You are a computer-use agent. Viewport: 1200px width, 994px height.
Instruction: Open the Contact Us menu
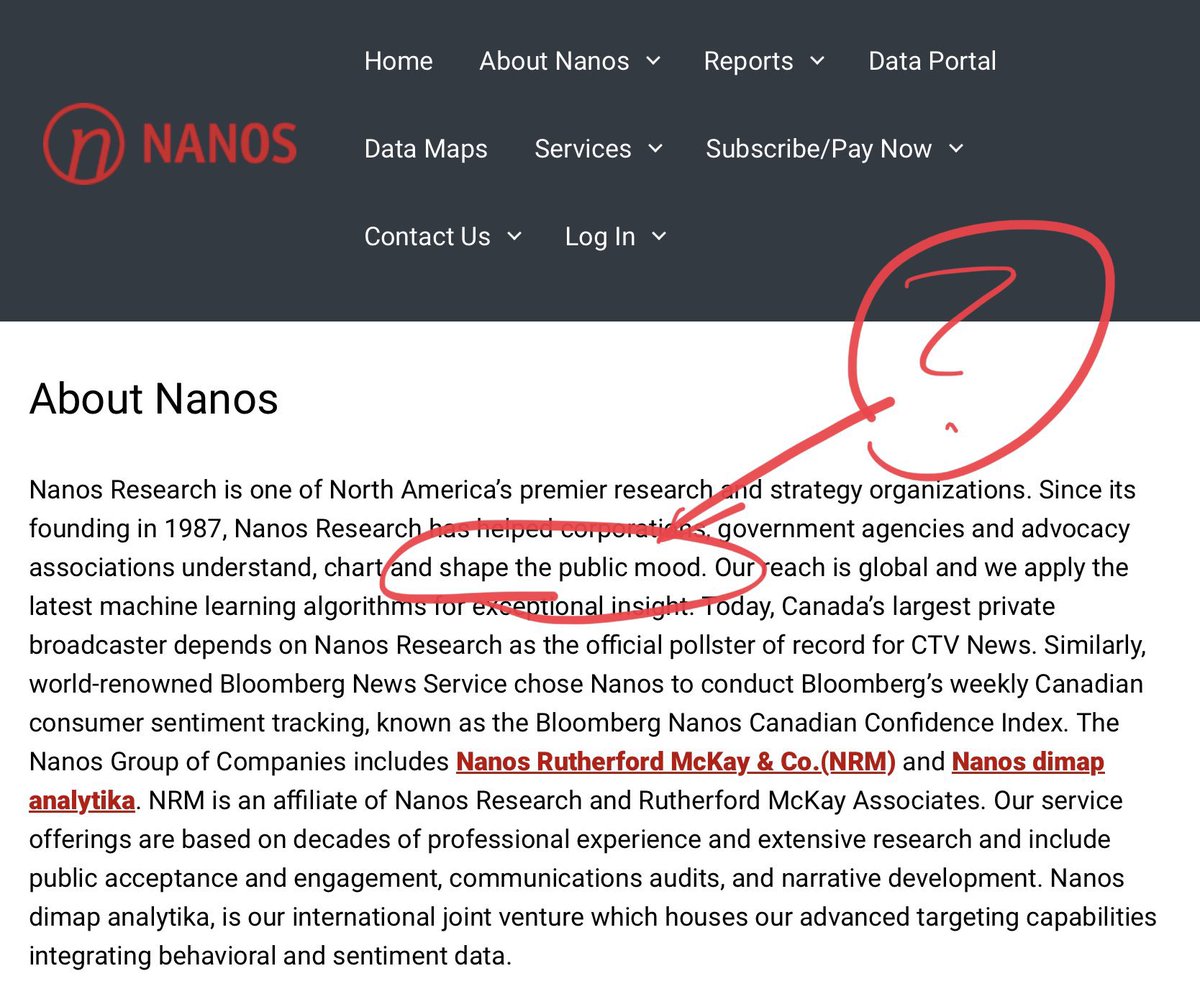(x=427, y=237)
